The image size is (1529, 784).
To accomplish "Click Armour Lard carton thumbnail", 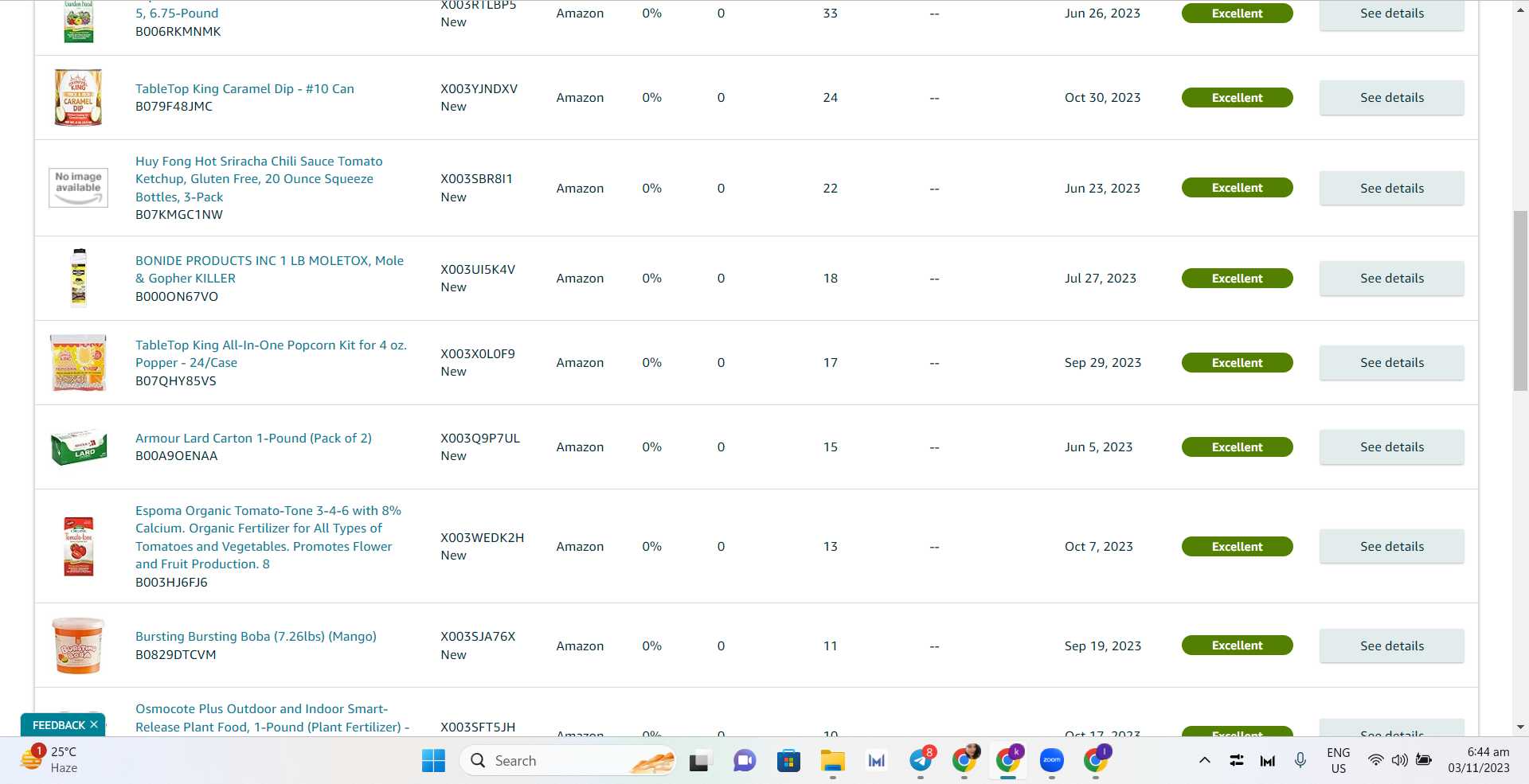I will click(78, 447).
